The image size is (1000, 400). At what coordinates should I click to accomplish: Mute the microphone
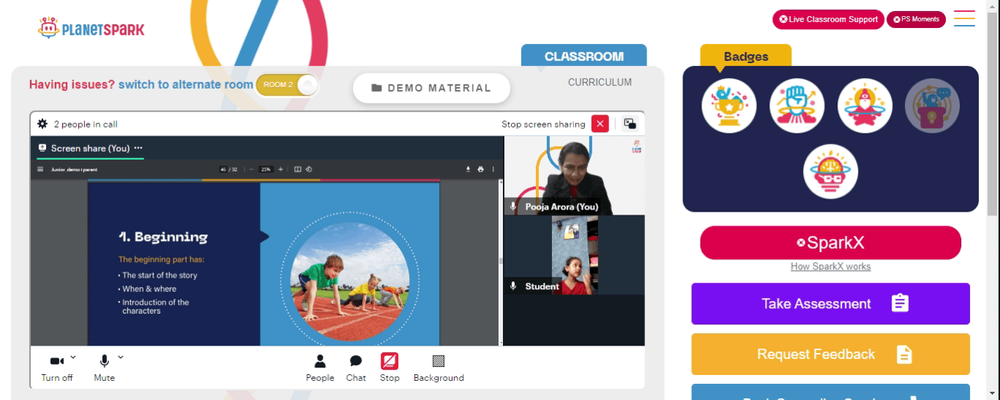(104, 368)
